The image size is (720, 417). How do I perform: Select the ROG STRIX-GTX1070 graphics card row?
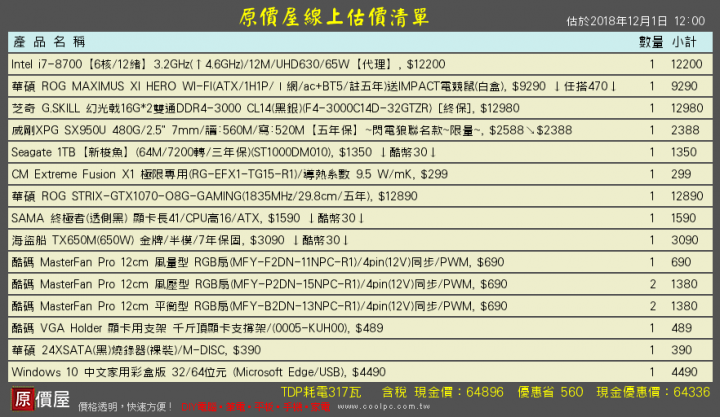(x=360, y=197)
